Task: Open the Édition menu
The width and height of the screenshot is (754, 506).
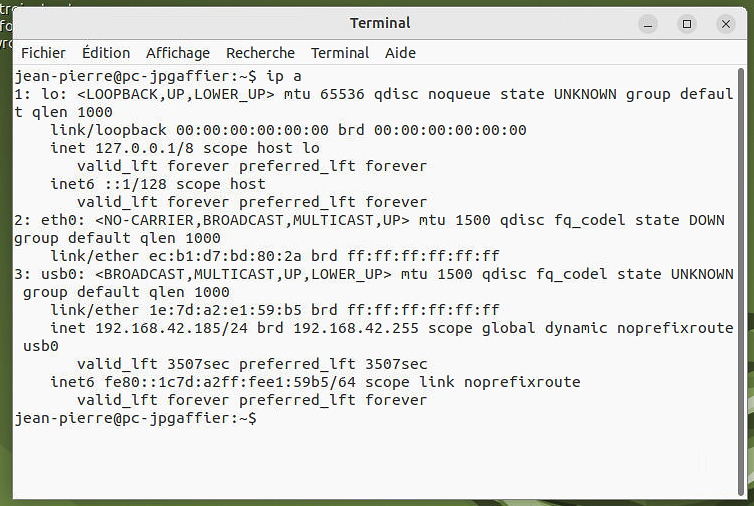Action: (106, 53)
